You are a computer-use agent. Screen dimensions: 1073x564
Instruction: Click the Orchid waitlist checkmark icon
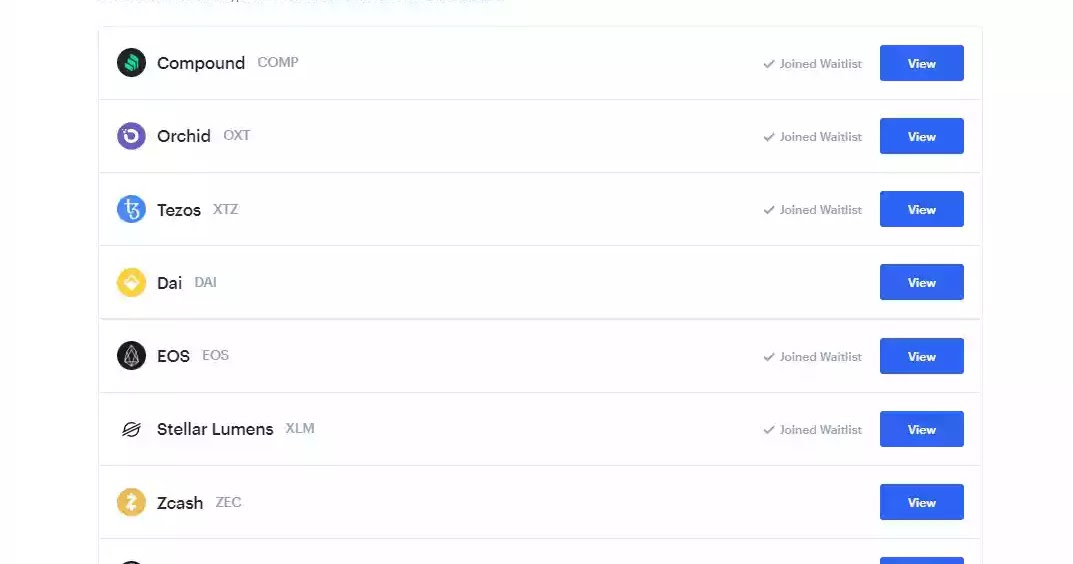coord(769,137)
